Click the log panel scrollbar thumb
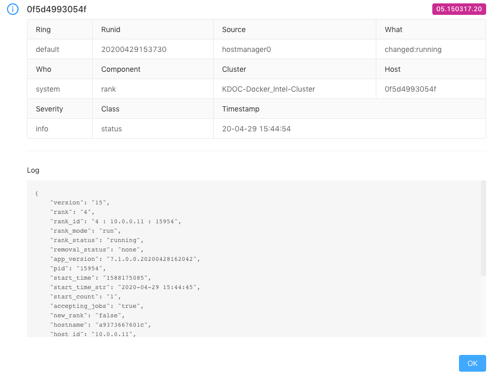500x375 pixels. point(483,228)
